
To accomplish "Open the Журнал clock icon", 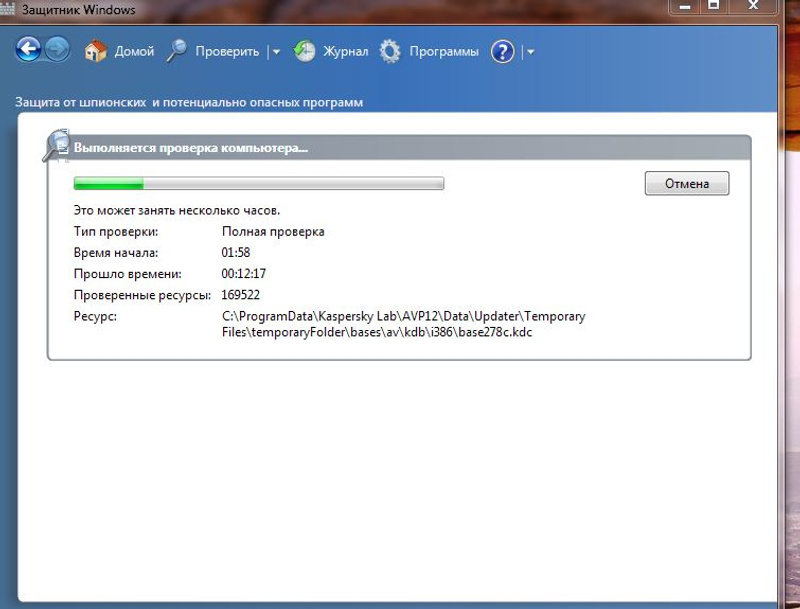I will [304, 51].
